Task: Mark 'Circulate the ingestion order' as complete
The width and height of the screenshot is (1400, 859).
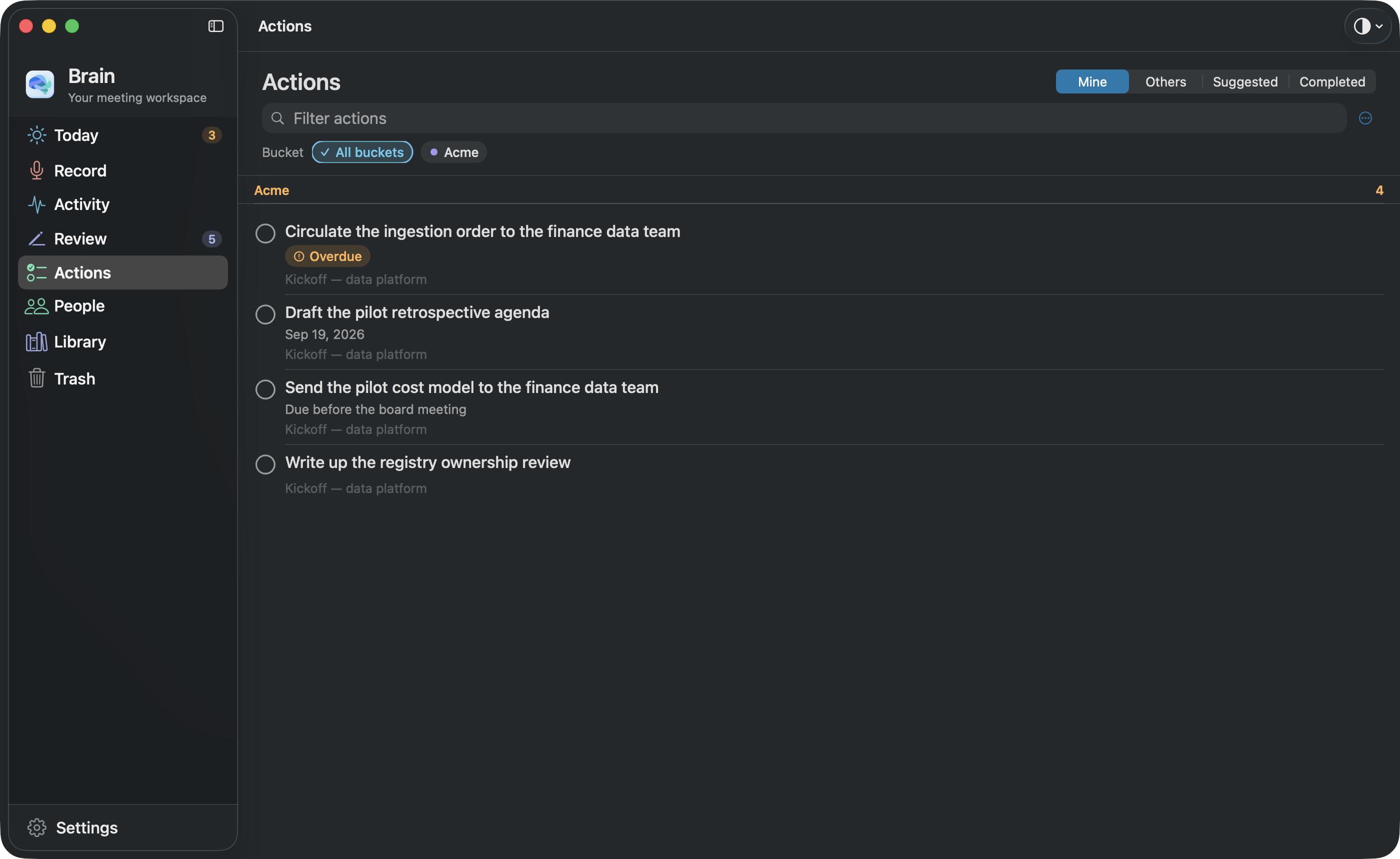Action: (265, 233)
